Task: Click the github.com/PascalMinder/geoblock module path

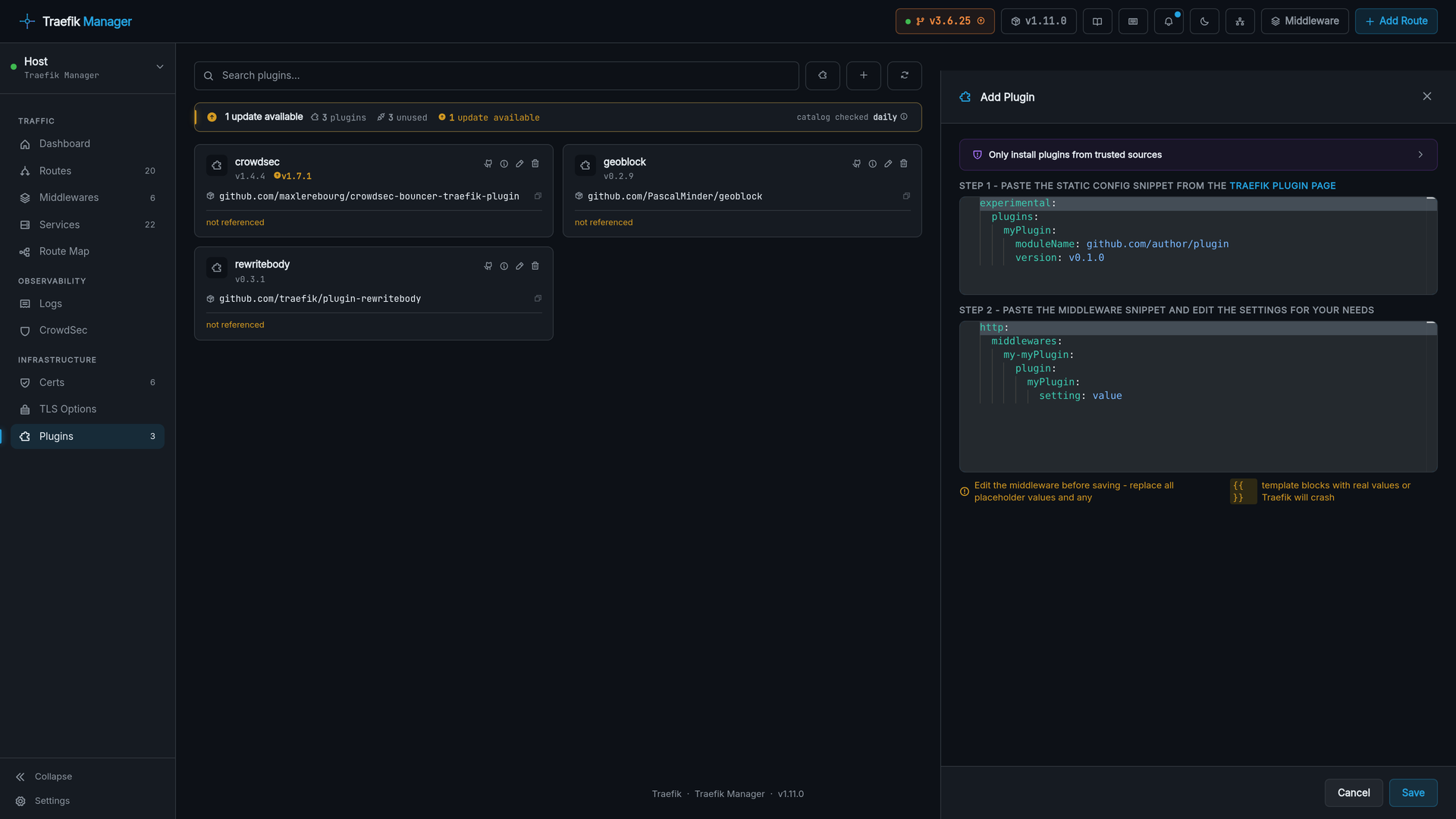Action: tap(675, 196)
